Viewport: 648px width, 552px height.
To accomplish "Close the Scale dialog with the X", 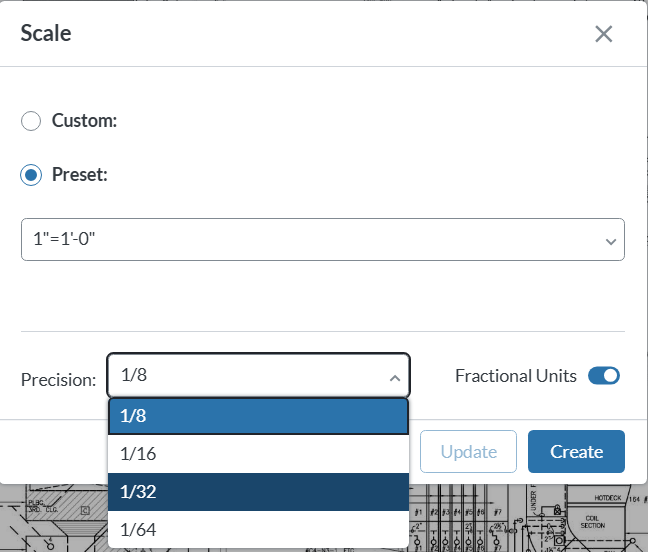I will [x=604, y=34].
